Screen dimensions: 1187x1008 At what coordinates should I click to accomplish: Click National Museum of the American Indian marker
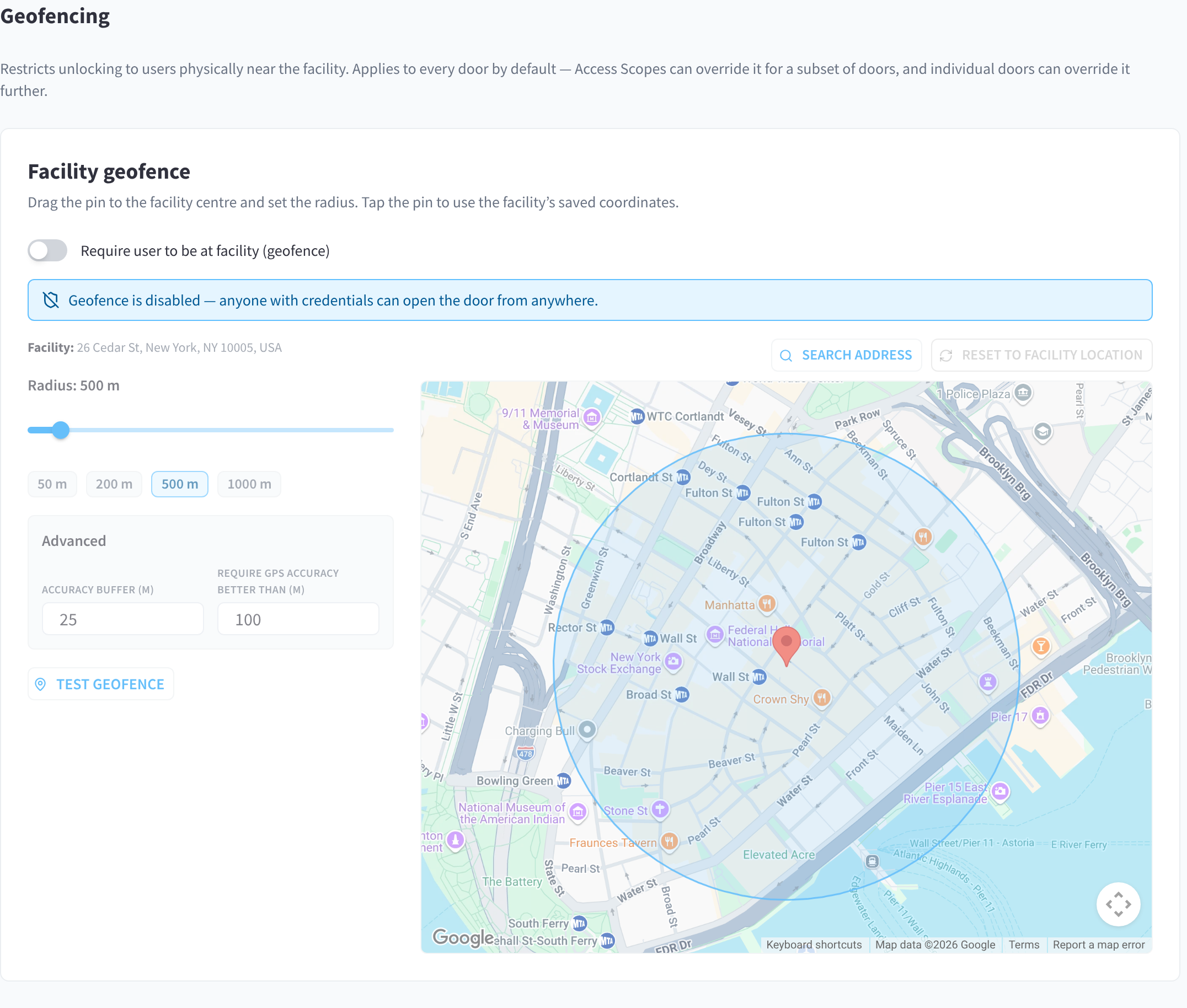[578, 812]
